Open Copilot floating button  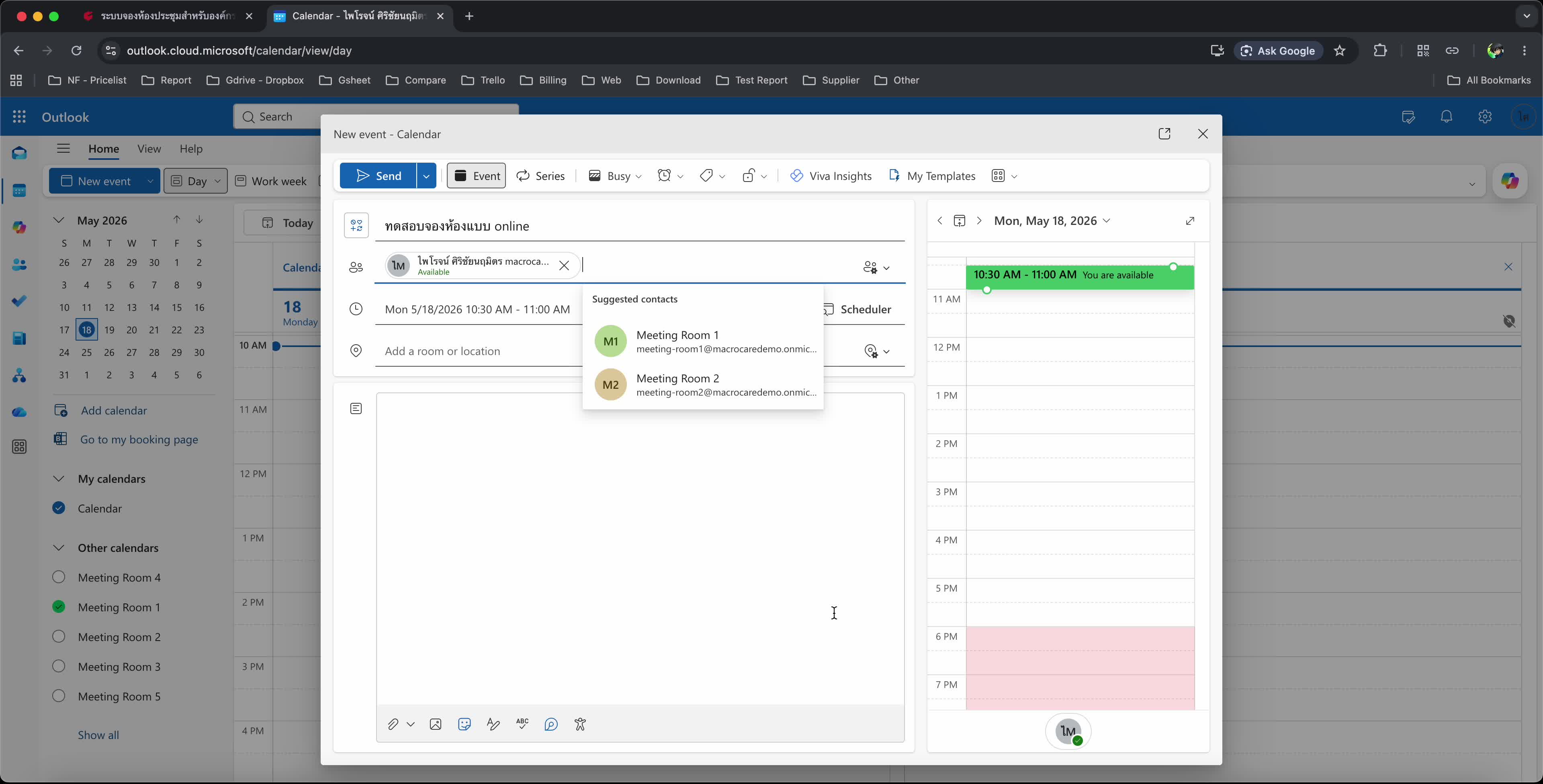coord(1510,181)
